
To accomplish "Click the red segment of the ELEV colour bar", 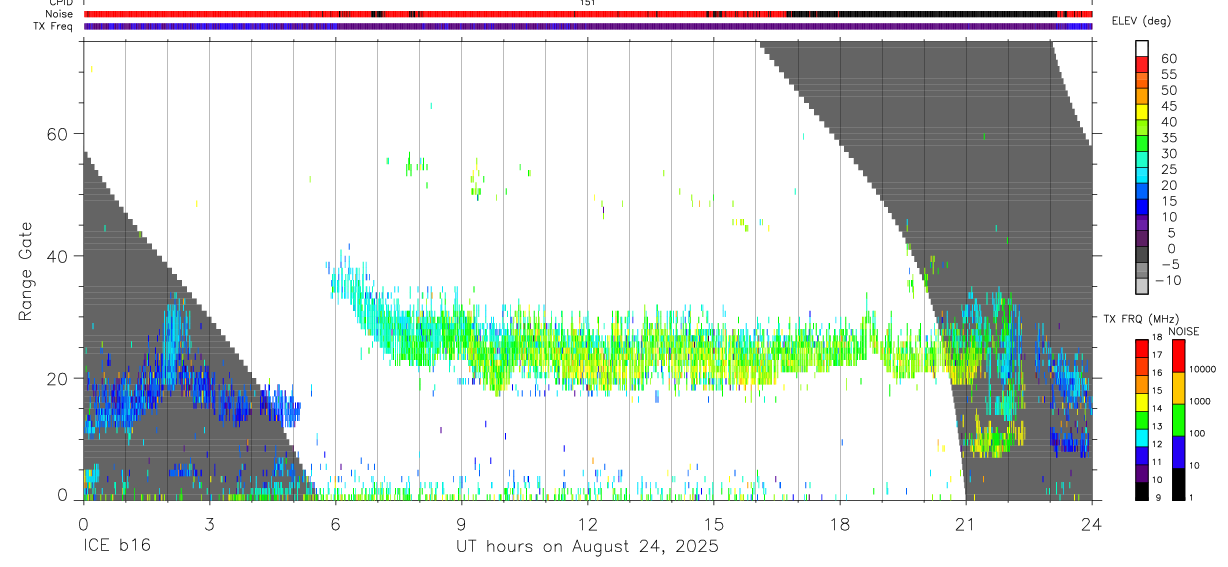I will point(1143,66).
